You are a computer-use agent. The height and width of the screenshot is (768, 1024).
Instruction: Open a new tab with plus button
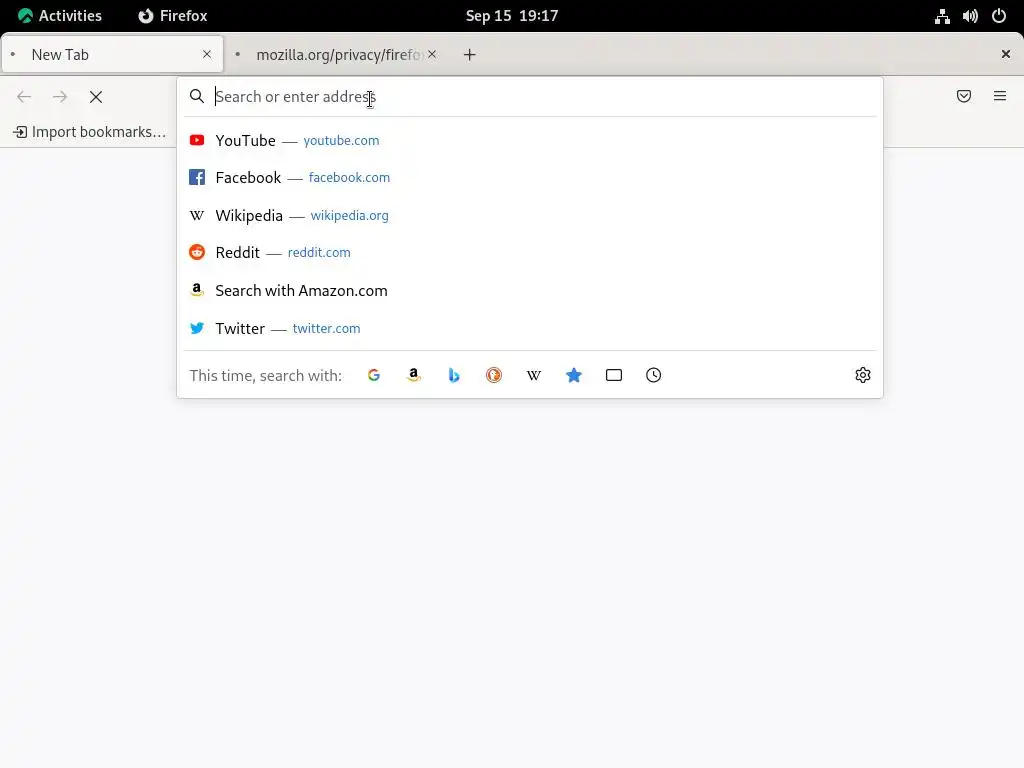coord(470,55)
